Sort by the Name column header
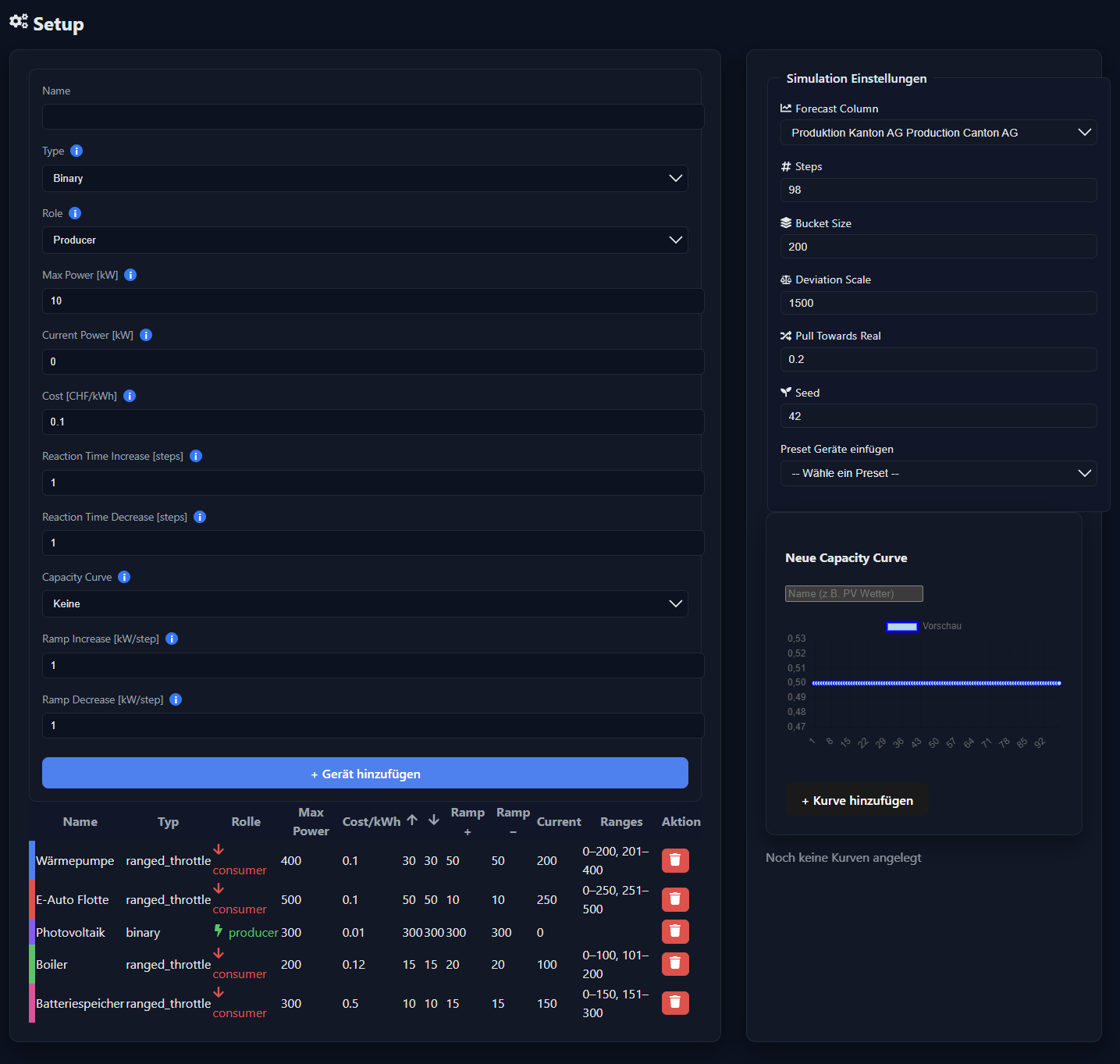Image resolution: width=1120 pixels, height=1064 pixels. tap(80, 821)
